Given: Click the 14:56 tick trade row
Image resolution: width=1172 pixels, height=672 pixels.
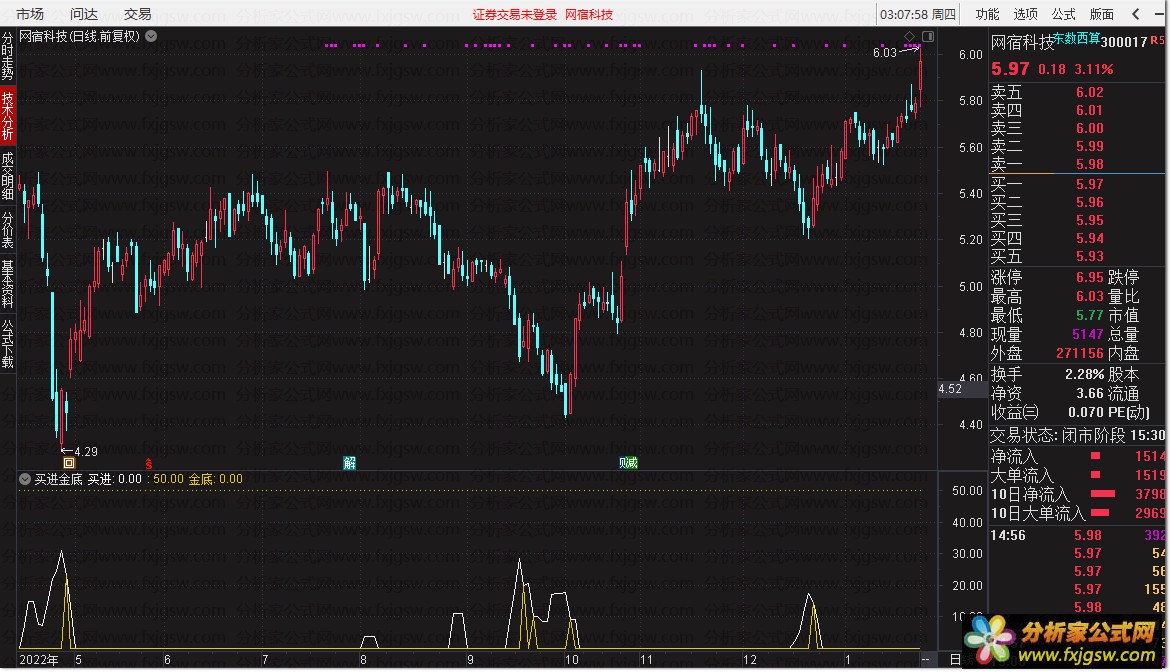Looking at the screenshot, I should [x=1077, y=535].
